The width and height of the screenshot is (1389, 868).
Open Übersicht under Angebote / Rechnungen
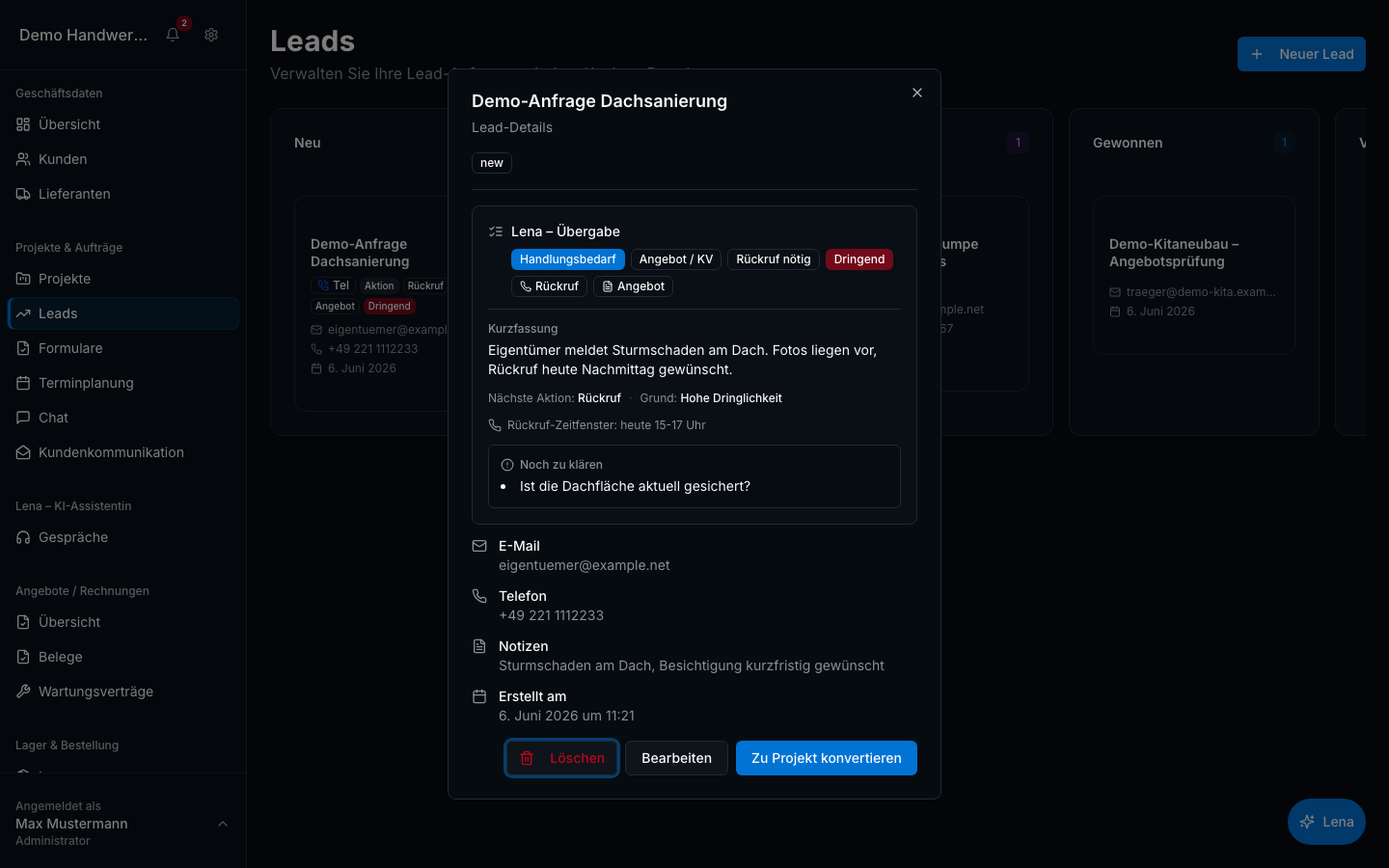tap(123, 622)
